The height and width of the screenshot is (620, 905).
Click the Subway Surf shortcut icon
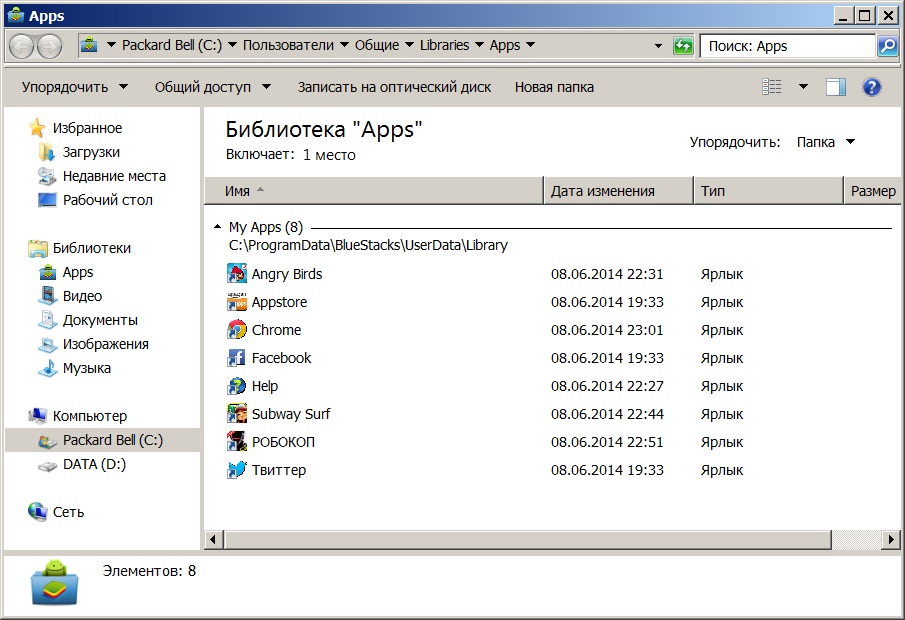237,414
